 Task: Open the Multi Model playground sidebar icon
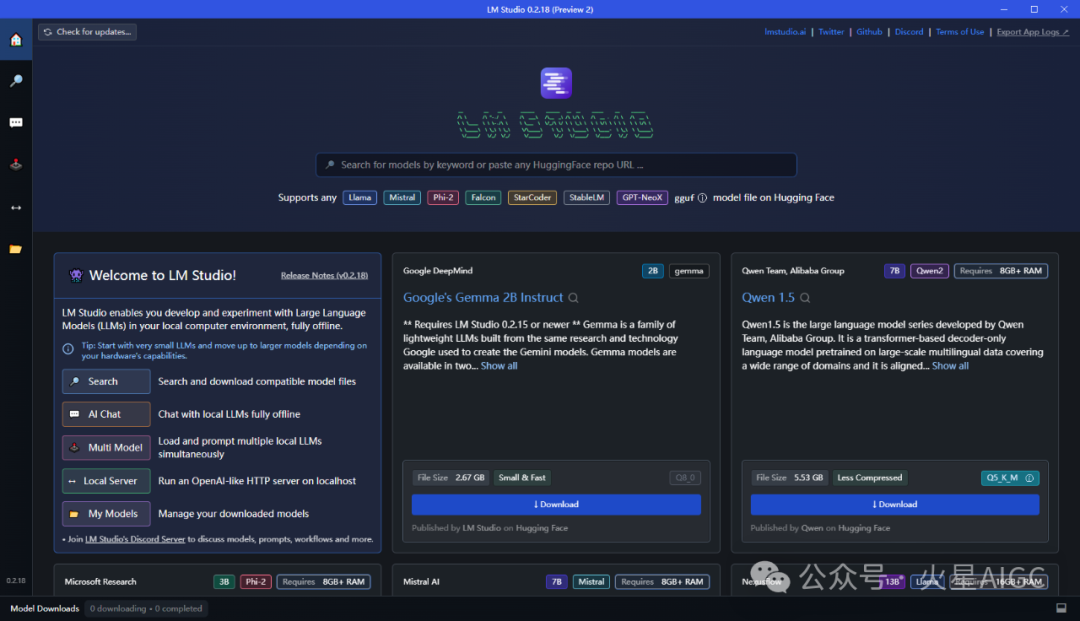(16, 165)
